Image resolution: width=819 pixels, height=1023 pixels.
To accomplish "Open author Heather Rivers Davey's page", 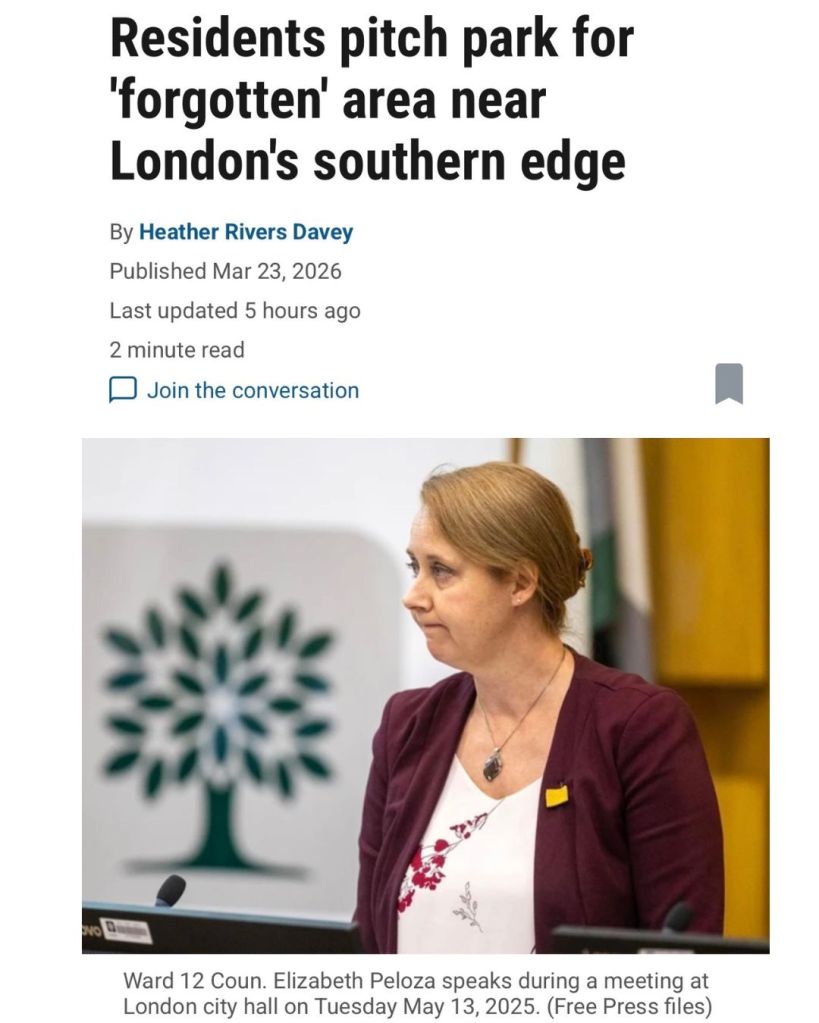I will [x=246, y=232].
